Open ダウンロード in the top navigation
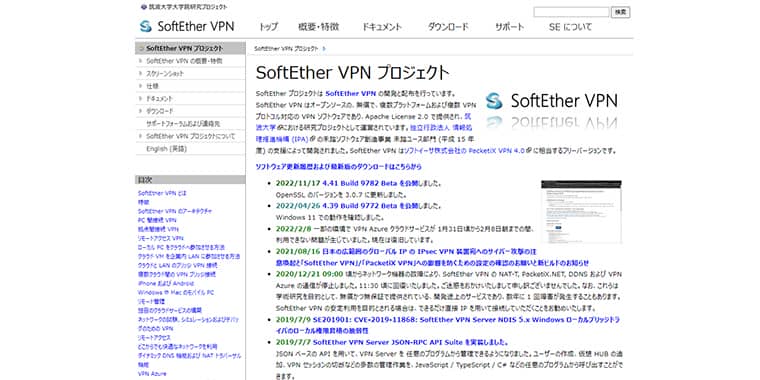Screen dimensions: 760x380 click(448, 27)
